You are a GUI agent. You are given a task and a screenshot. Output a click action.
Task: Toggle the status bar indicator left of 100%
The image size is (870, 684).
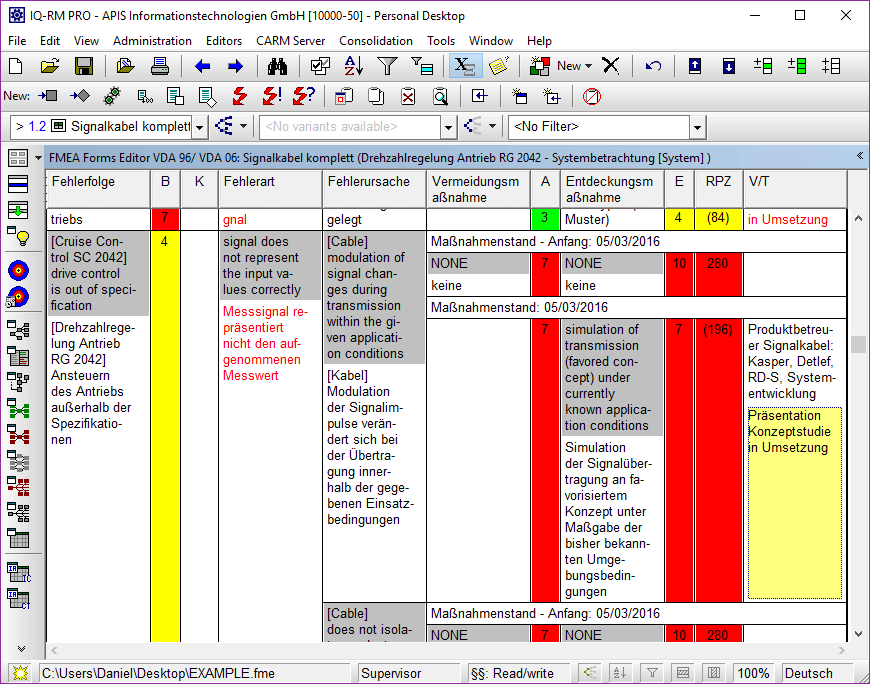point(714,673)
